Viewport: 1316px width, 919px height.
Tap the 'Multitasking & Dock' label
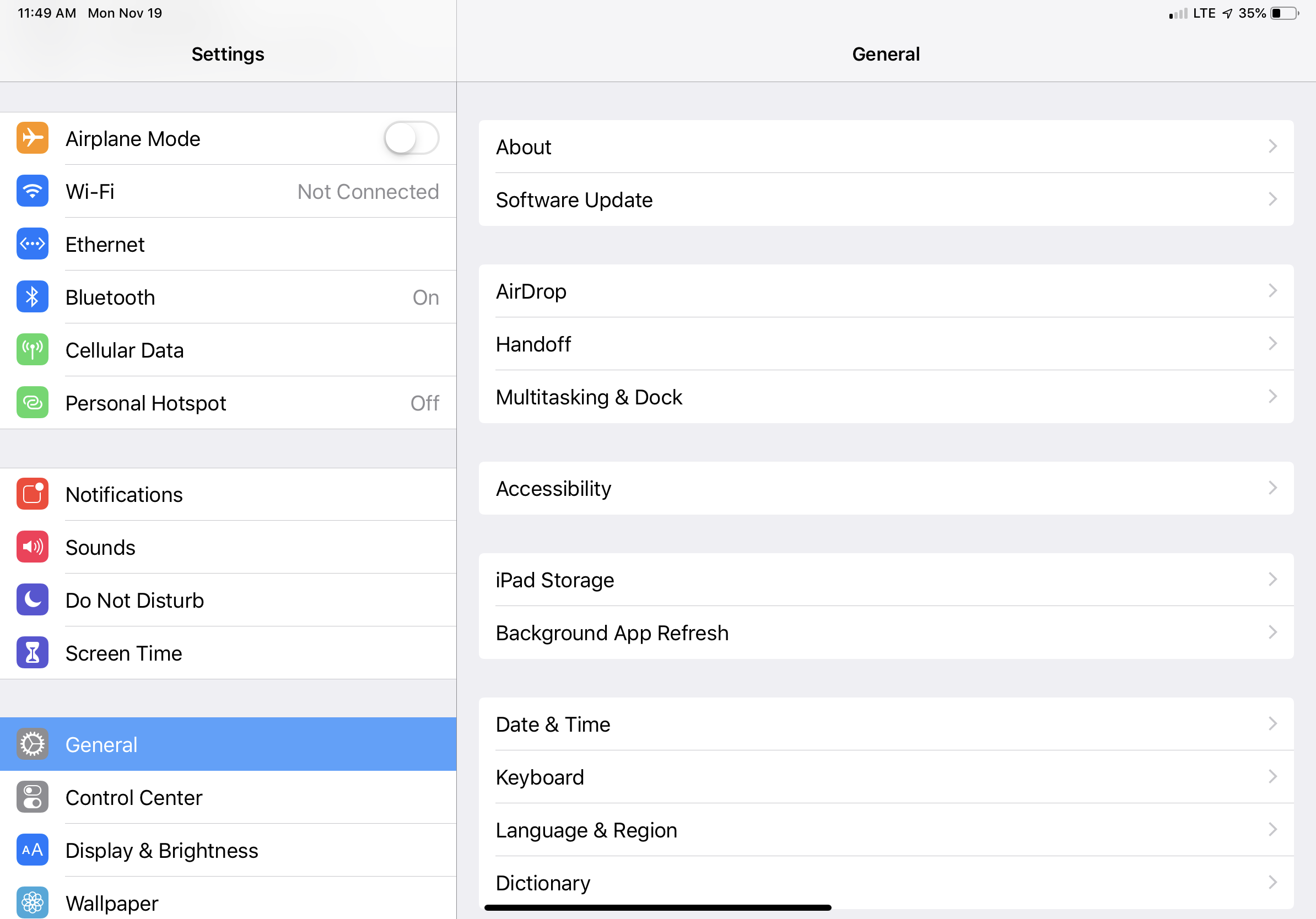coord(589,397)
